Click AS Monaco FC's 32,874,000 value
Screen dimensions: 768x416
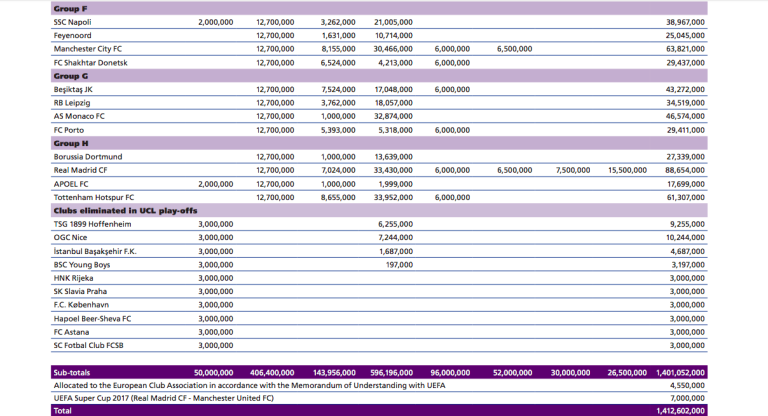(x=394, y=116)
